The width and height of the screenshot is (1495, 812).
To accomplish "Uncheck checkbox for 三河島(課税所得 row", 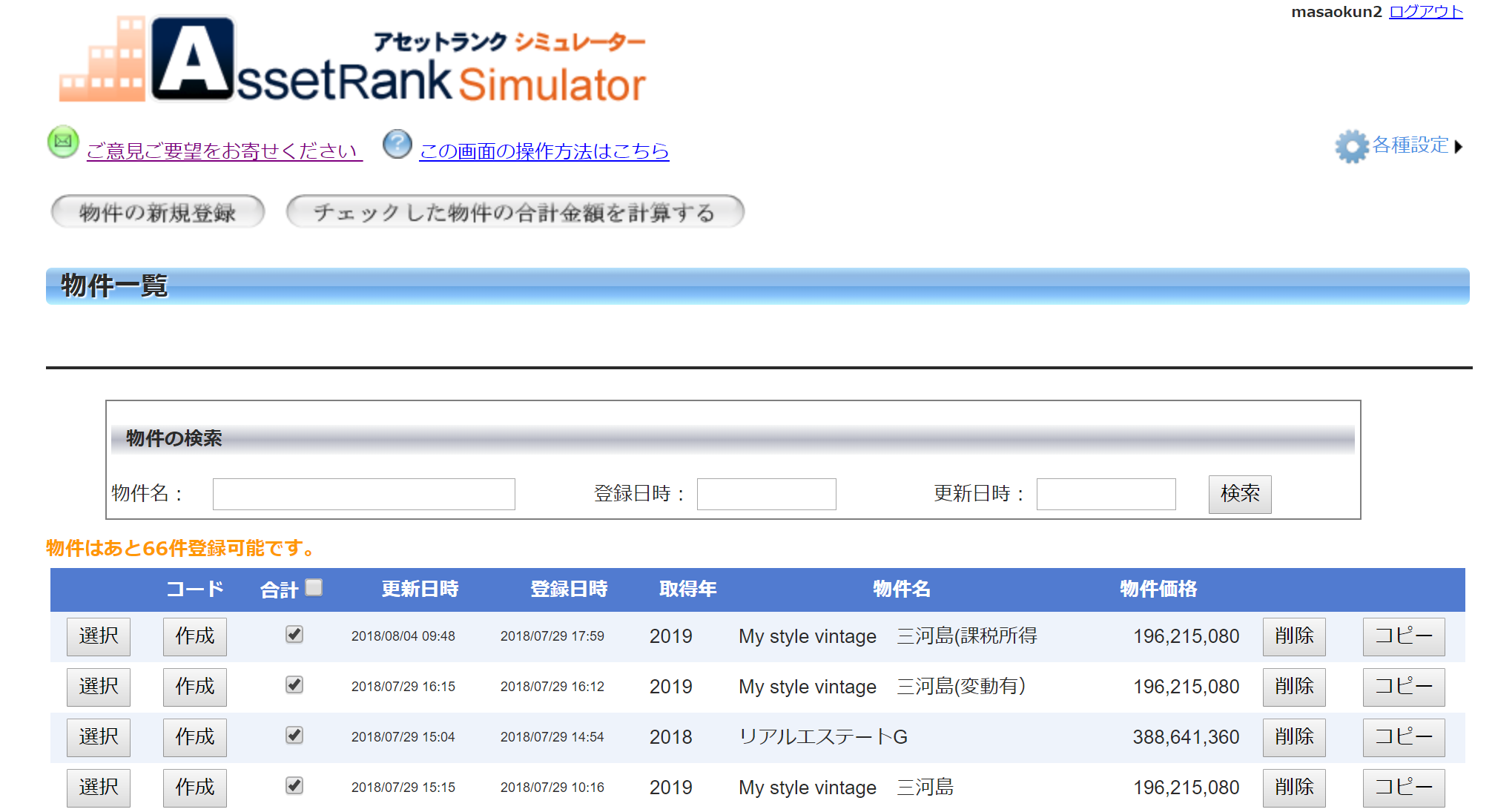I will pos(294,634).
